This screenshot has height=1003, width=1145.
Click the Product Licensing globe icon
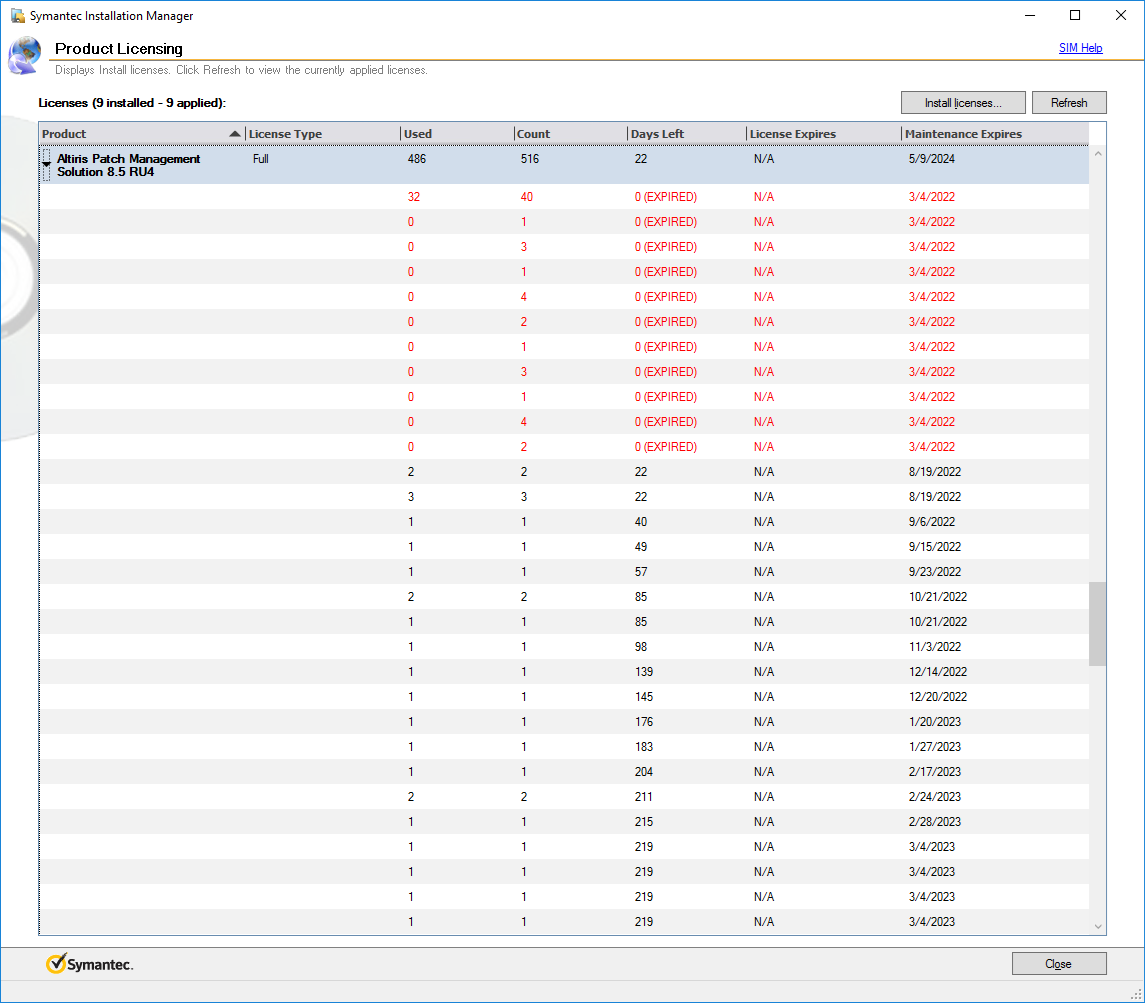coord(25,55)
